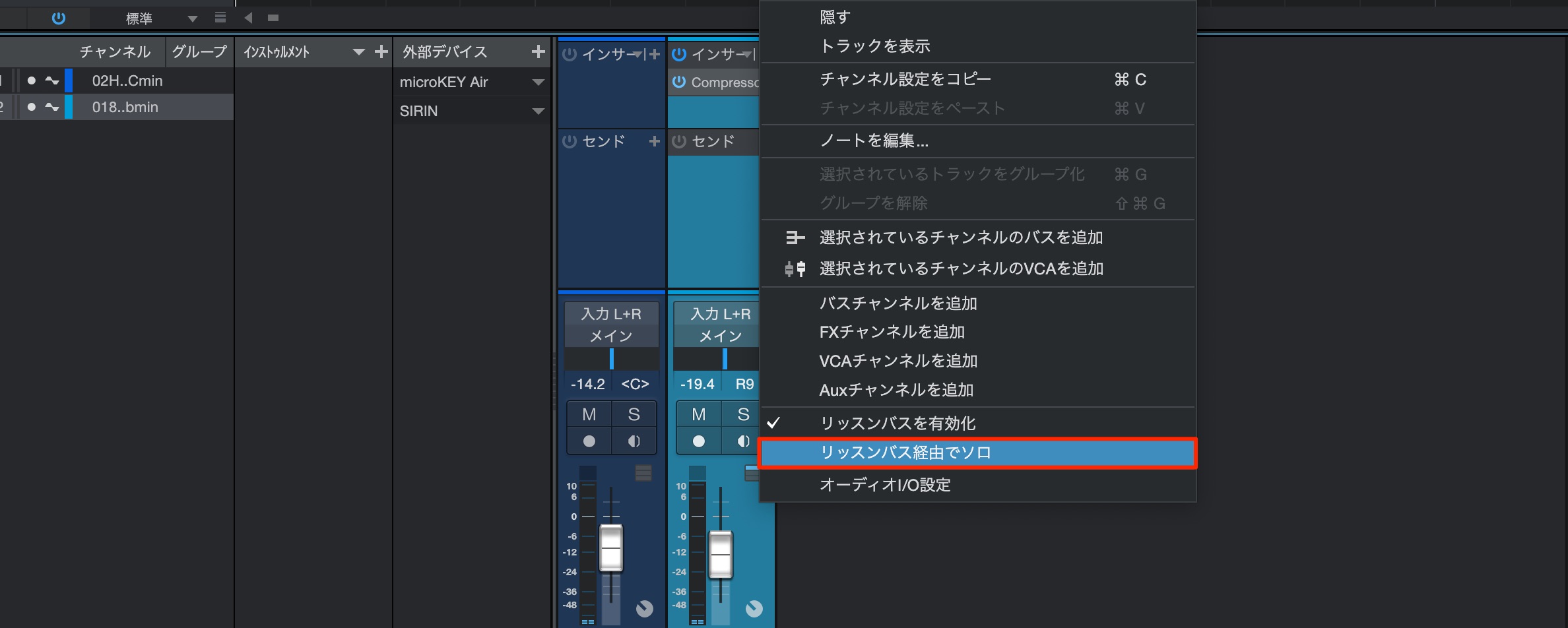This screenshot has width=1568, height=628.
Task: Arm record on second channel strip
Action: tap(699, 441)
